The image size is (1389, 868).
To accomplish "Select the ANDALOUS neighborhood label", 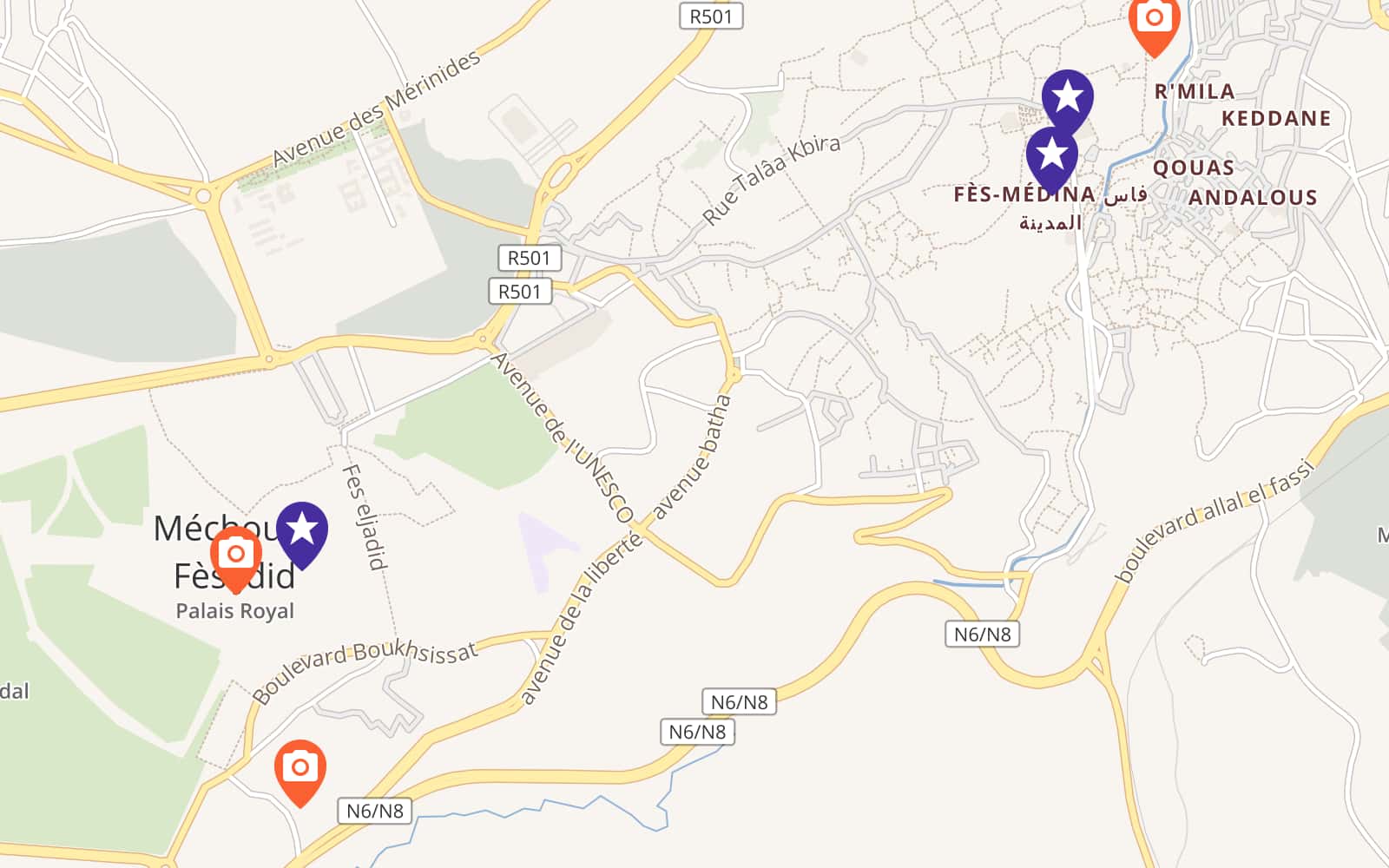I will coord(1252,198).
